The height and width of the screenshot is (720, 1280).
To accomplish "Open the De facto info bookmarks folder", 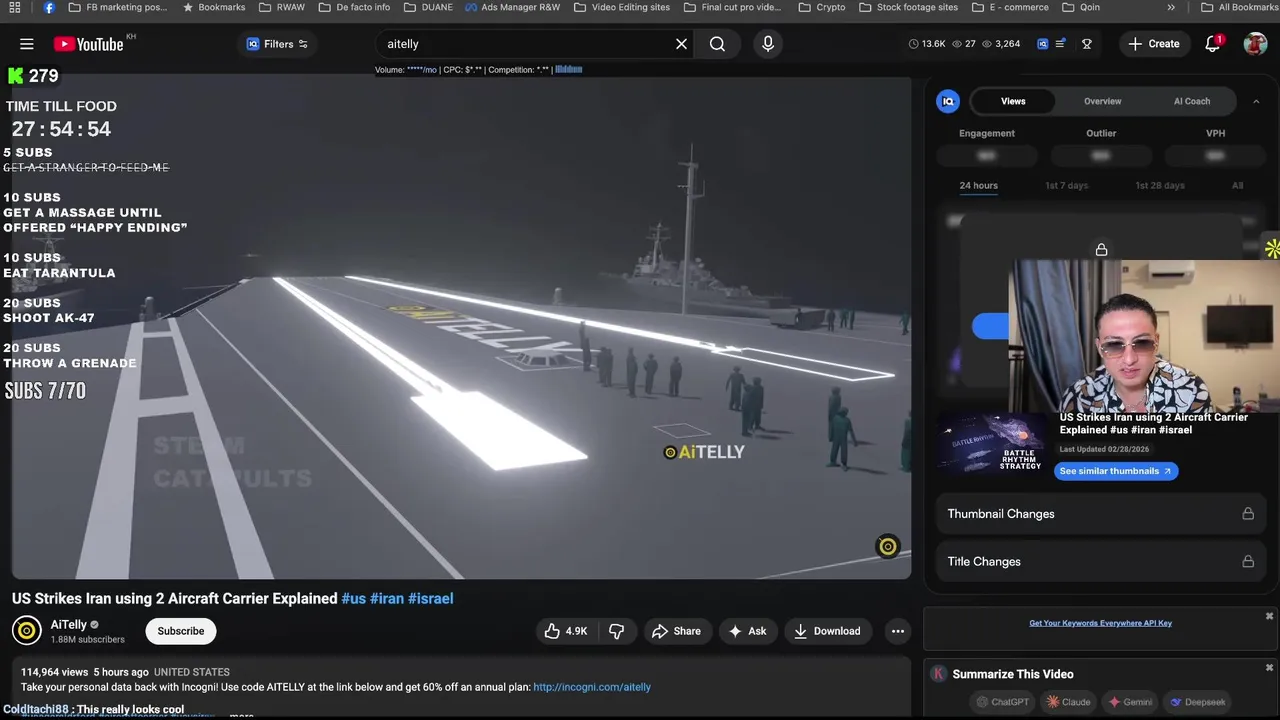I will [354, 7].
